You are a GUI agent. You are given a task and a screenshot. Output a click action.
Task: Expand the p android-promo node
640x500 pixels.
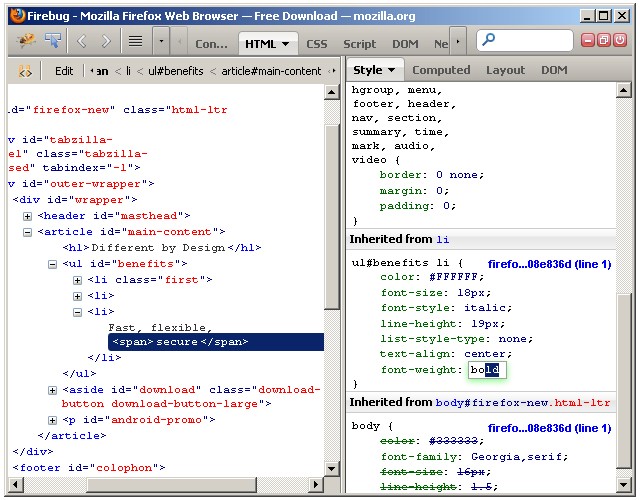click(x=52, y=420)
